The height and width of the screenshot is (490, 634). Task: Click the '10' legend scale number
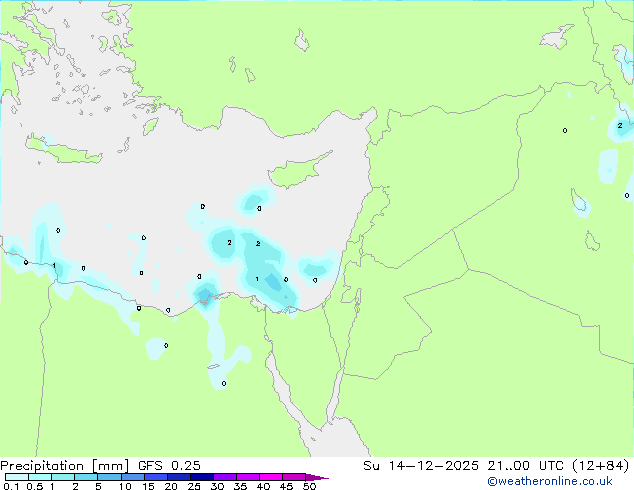coord(125,486)
